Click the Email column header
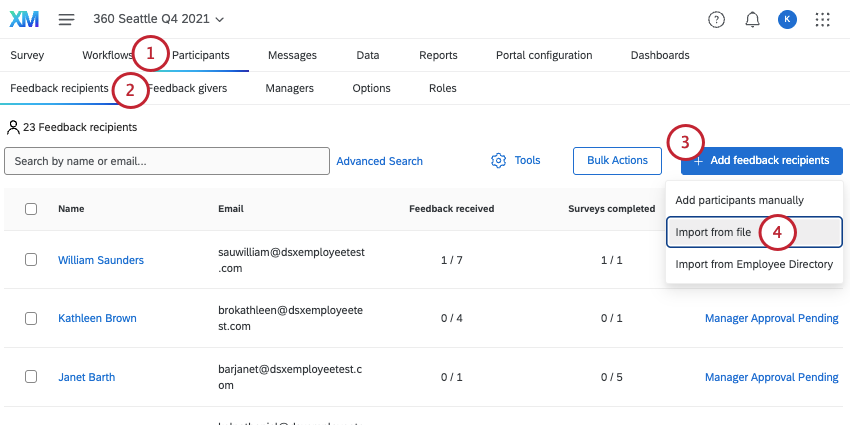The image size is (850, 425). pyautogui.click(x=231, y=209)
